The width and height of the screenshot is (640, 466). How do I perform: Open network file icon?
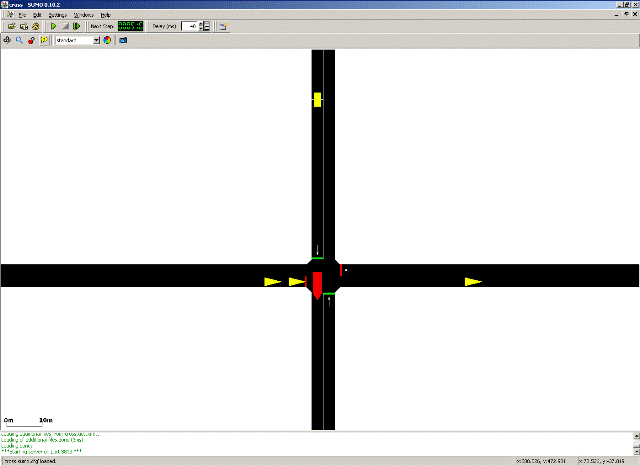[24, 27]
